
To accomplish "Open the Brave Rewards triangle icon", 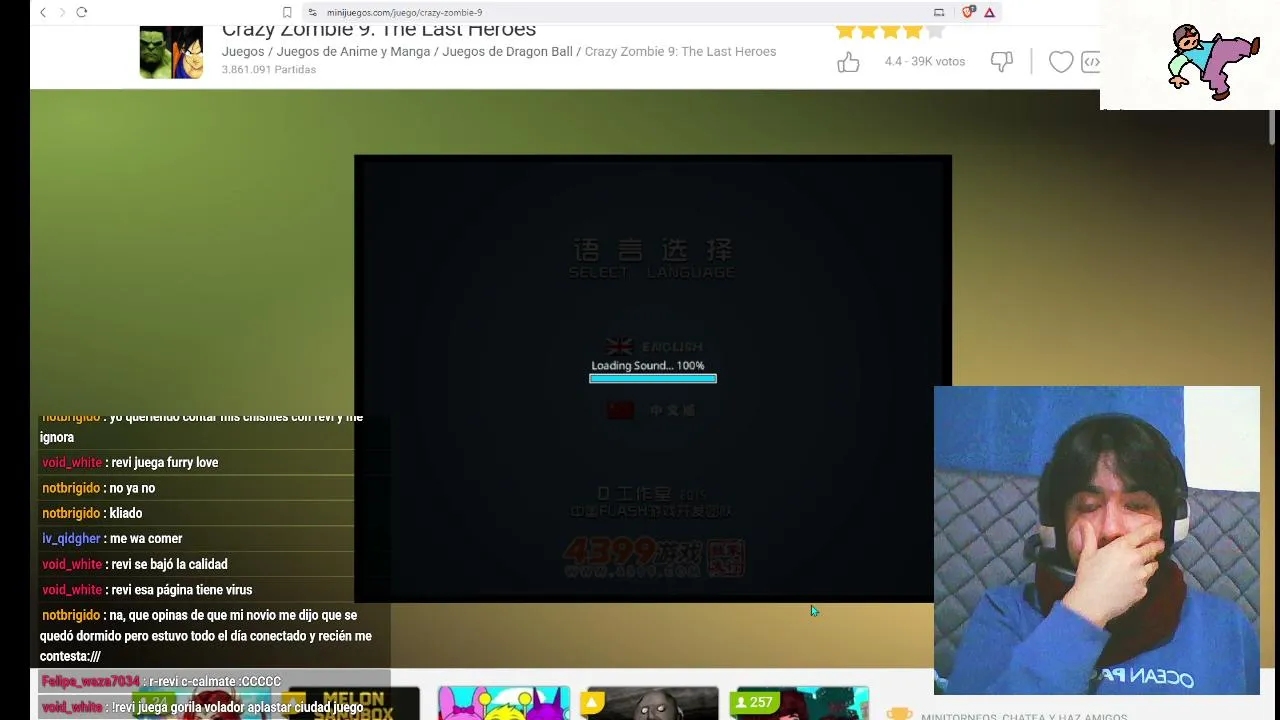I will point(989,12).
